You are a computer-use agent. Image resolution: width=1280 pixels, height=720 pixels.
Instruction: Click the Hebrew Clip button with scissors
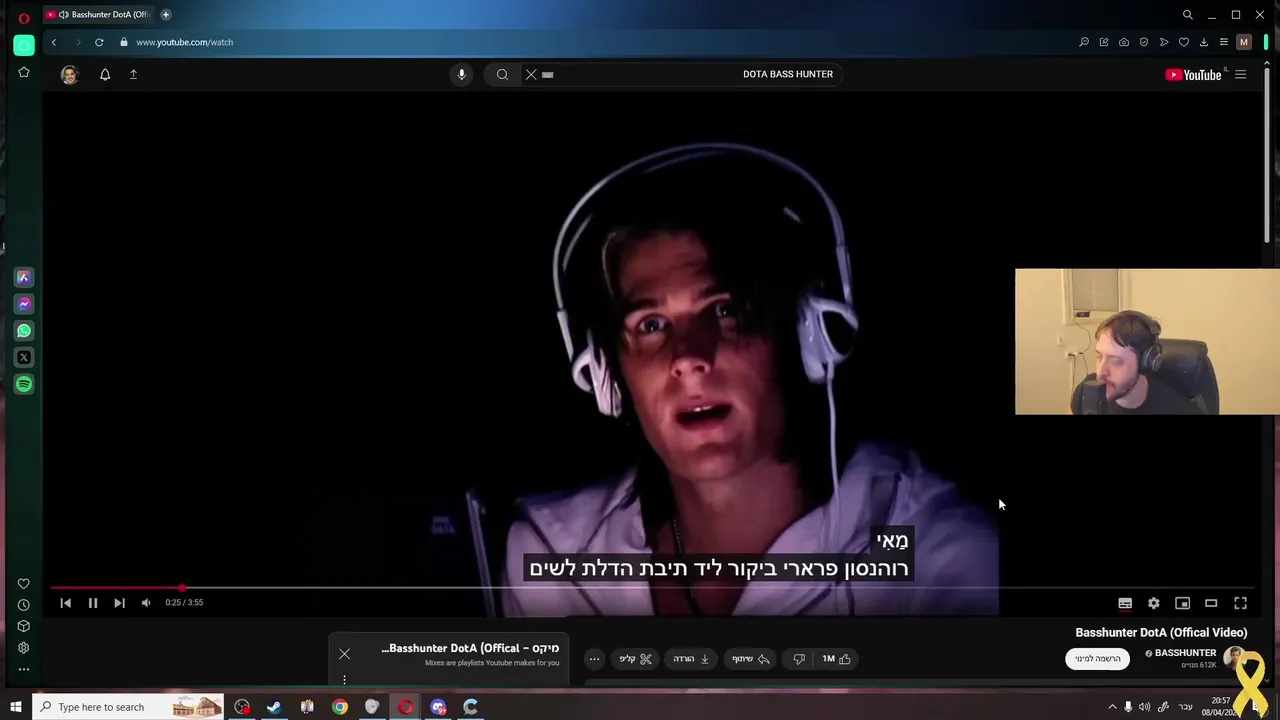point(635,659)
